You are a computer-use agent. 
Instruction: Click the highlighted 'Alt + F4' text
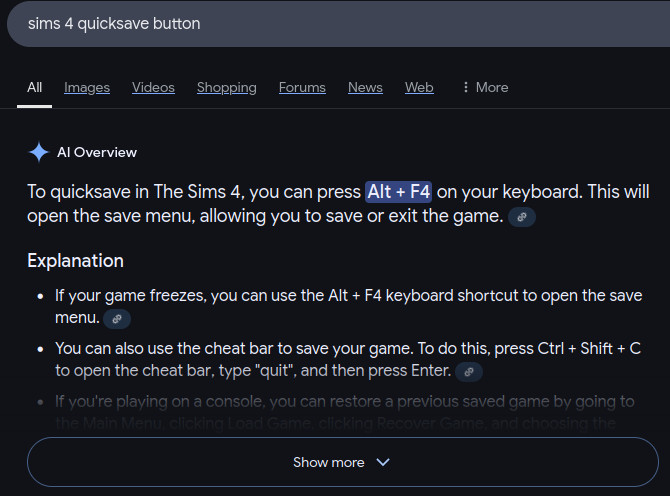tap(398, 191)
